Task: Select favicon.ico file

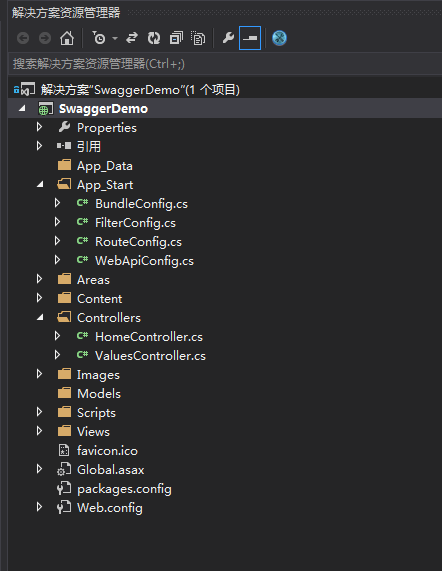Action: [107, 451]
